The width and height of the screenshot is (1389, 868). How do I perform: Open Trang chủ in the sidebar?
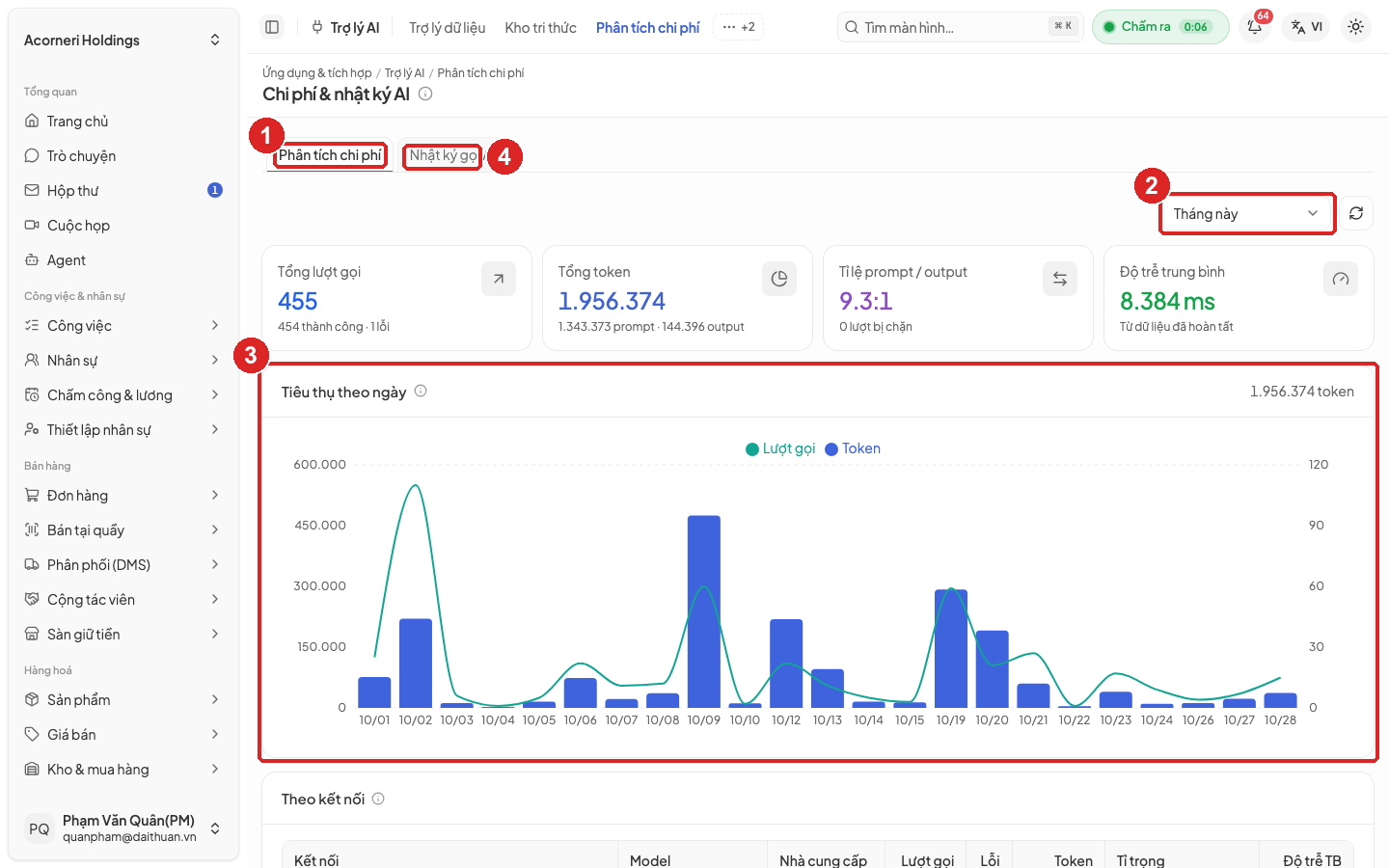(x=123, y=122)
